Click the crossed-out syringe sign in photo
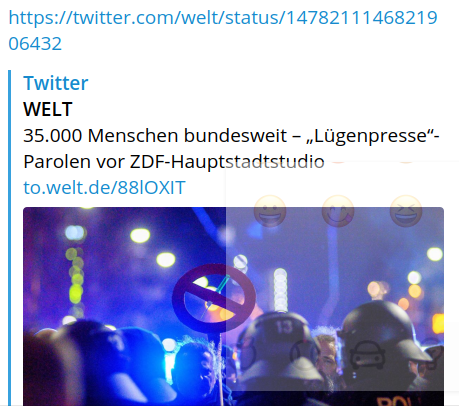This screenshot has height=409, width=459. click(x=214, y=298)
